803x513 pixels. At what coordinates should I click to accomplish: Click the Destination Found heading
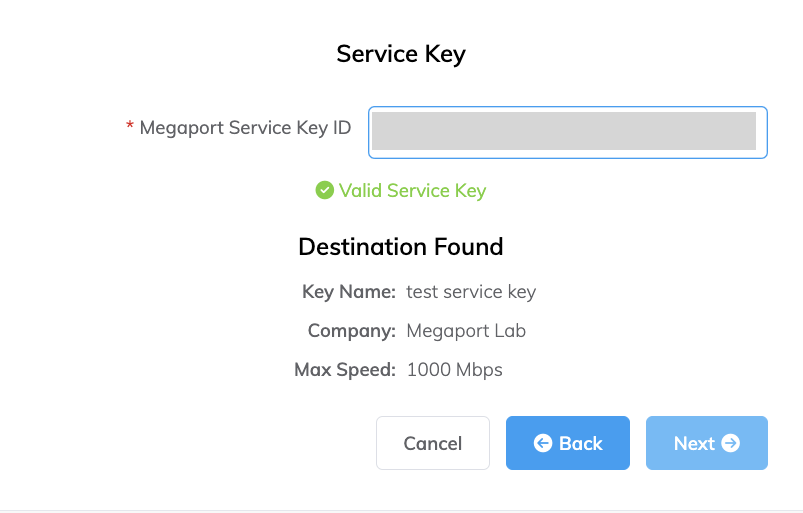[401, 247]
